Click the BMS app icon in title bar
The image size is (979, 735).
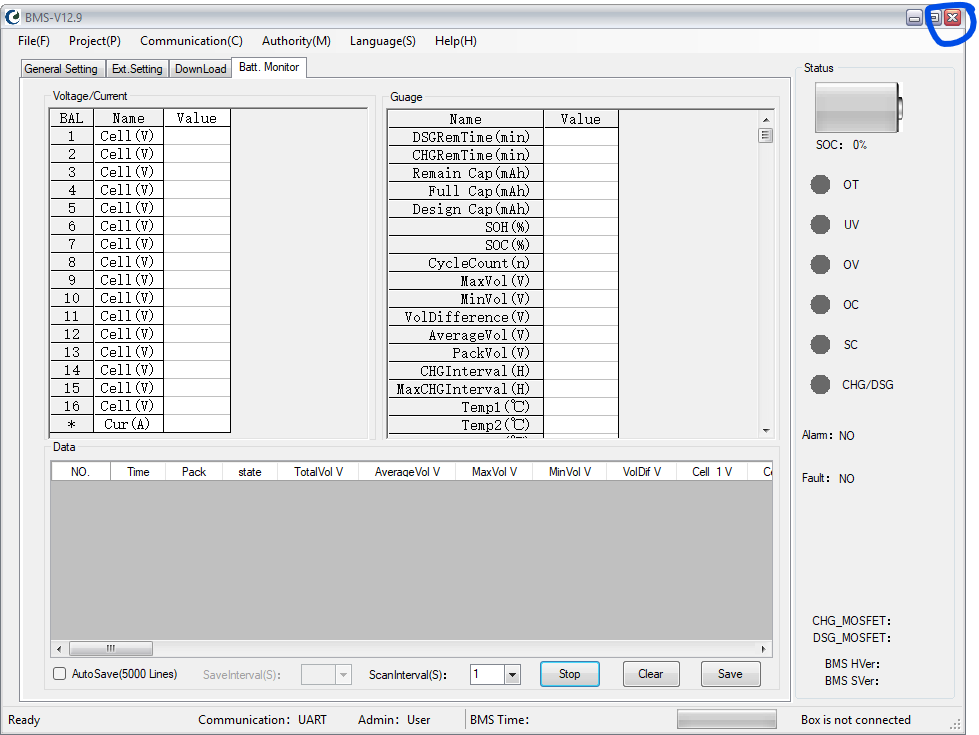point(13,17)
